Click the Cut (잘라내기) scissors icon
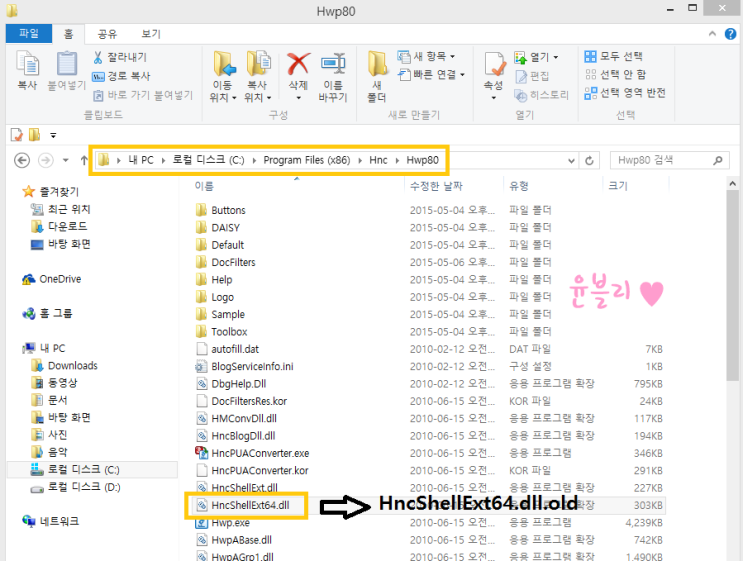The image size is (743, 561). tap(98, 57)
